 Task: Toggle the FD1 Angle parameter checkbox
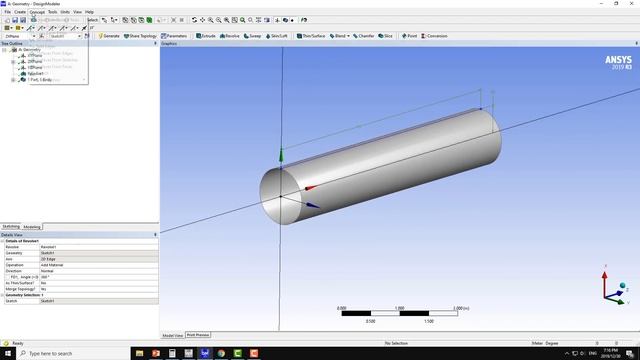[8, 277]
